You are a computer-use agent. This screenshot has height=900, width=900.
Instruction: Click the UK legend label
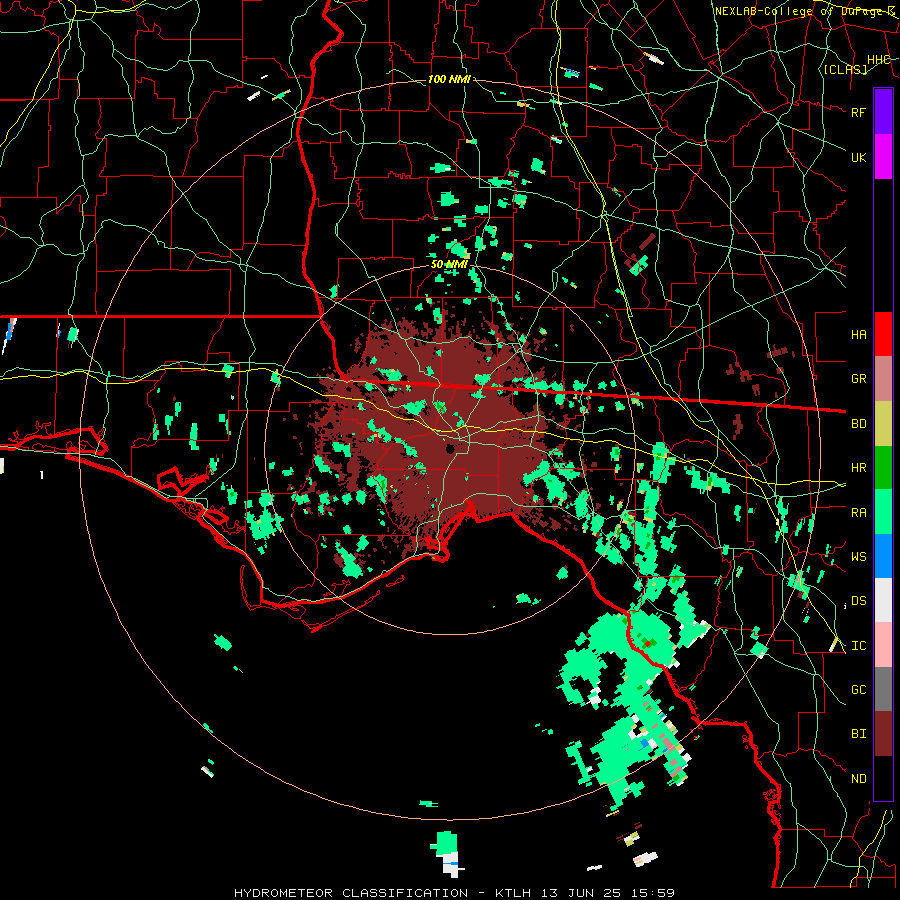(x=858, y=157)
